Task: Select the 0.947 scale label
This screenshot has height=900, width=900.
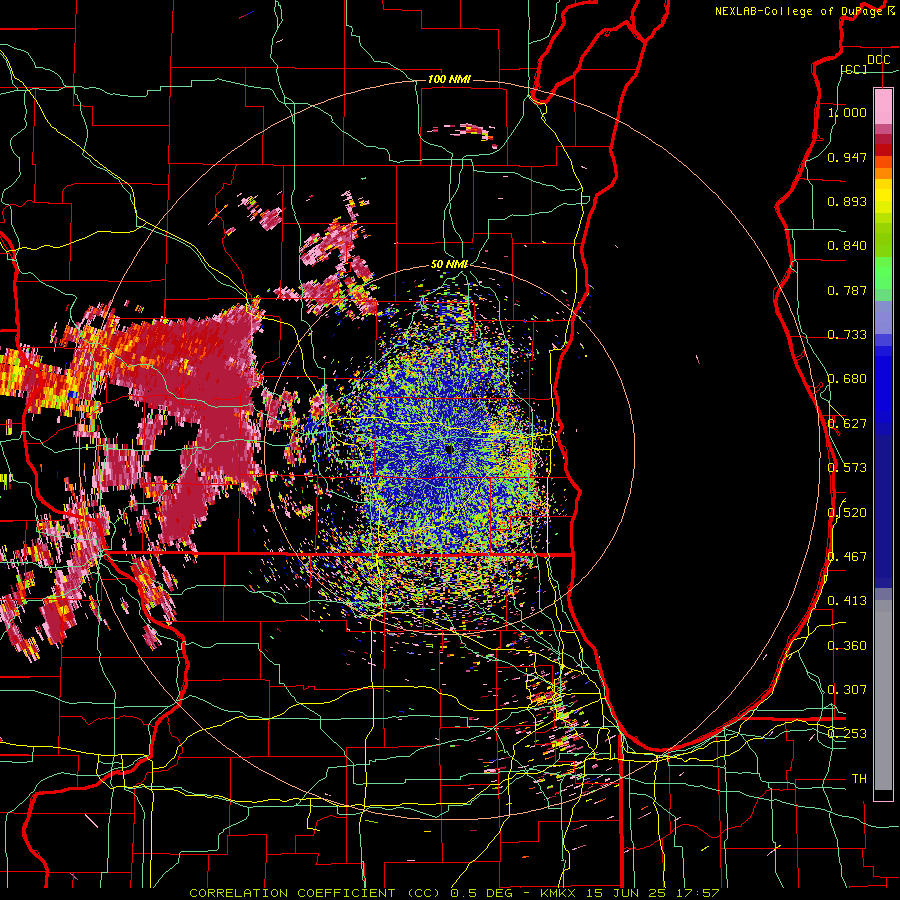Action: click(x=847, y=157)
